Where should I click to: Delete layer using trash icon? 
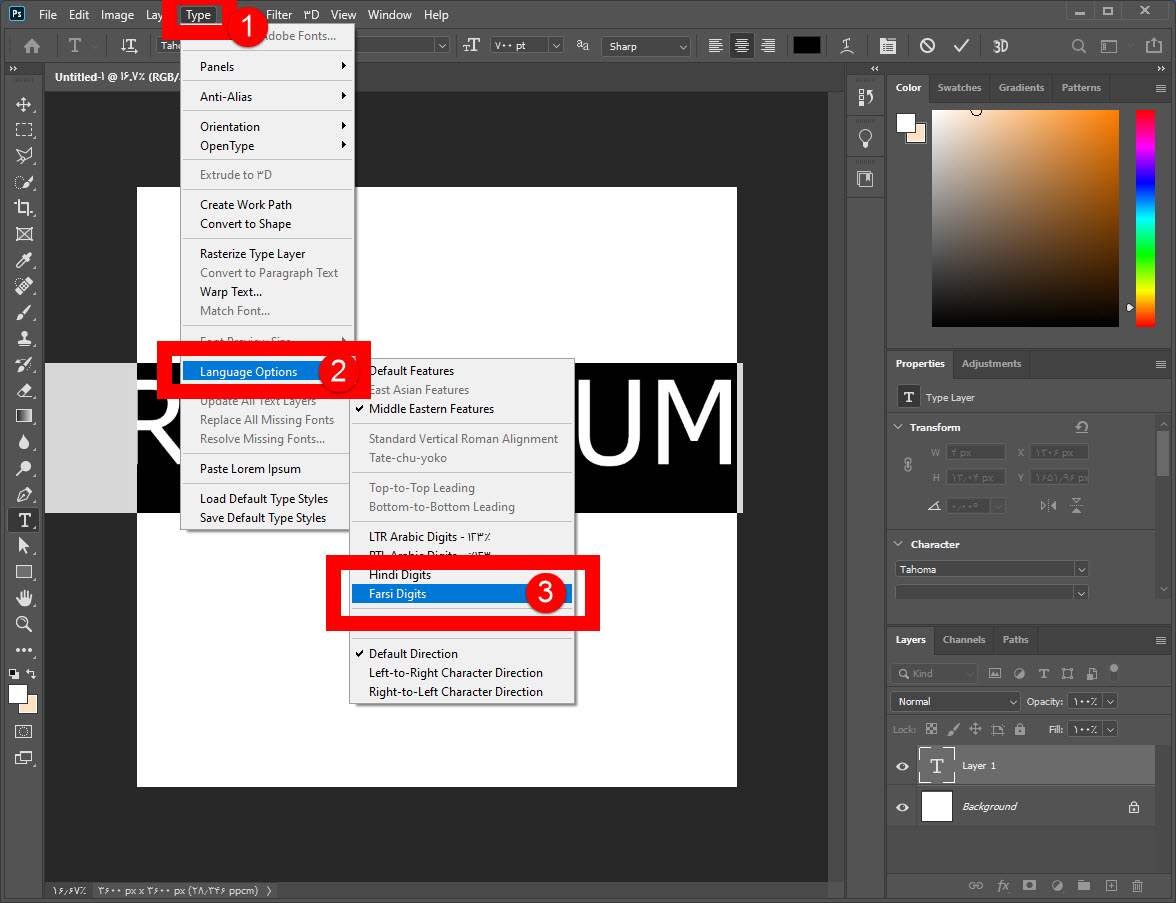(x=1137, y=886)
